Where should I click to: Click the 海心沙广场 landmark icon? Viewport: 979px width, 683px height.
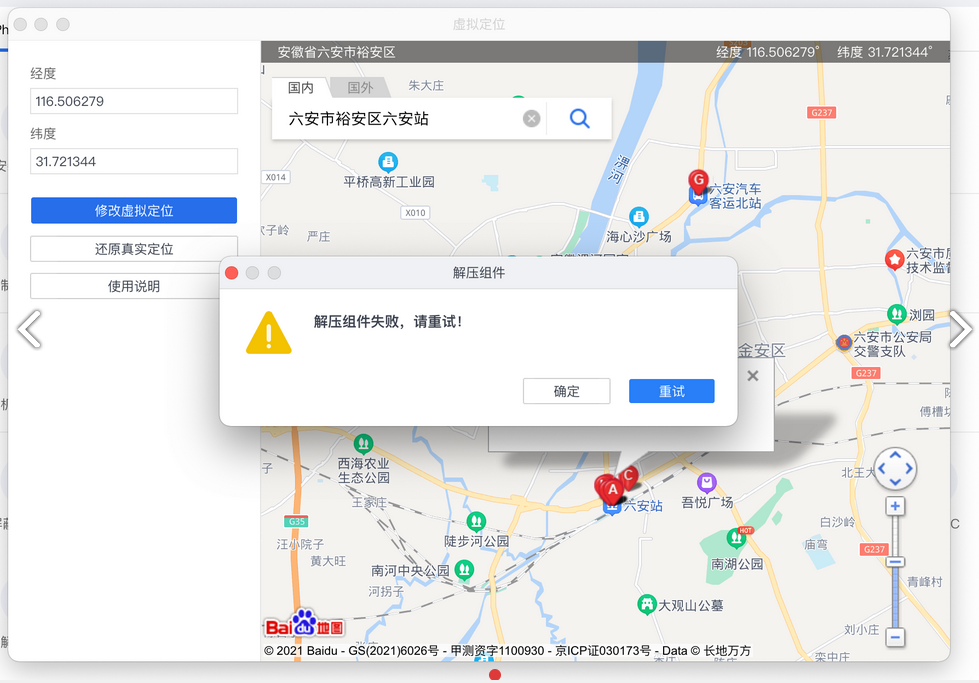coord(638,216)
